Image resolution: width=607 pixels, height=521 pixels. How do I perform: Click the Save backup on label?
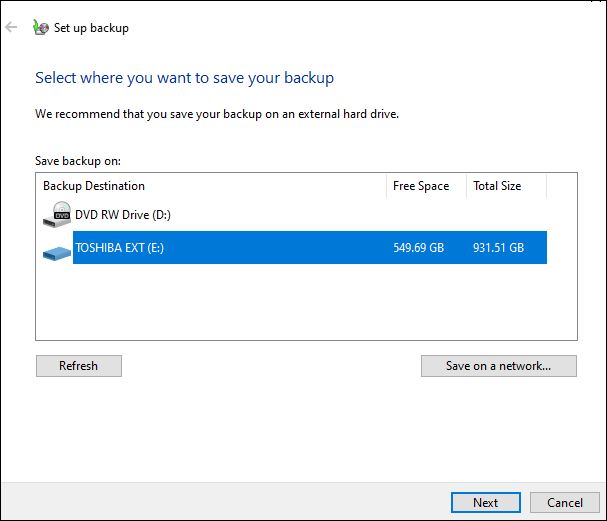coord(78,161)
